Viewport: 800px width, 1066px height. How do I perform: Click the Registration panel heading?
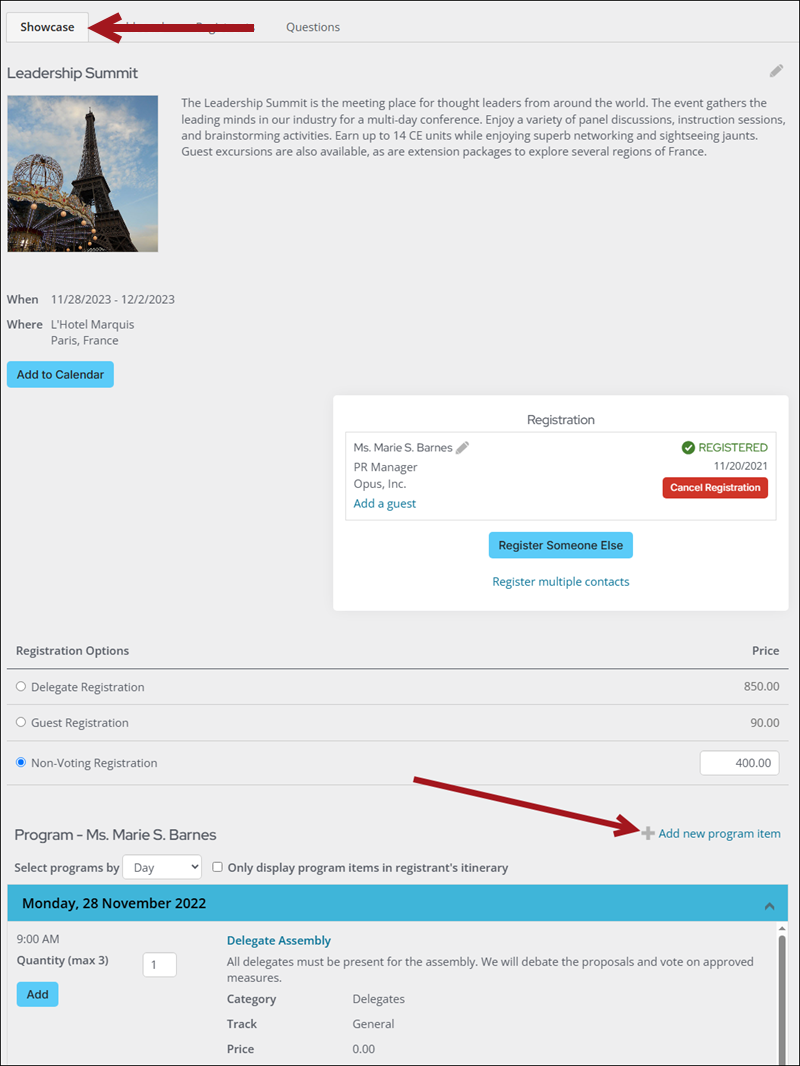pos(561,419)
